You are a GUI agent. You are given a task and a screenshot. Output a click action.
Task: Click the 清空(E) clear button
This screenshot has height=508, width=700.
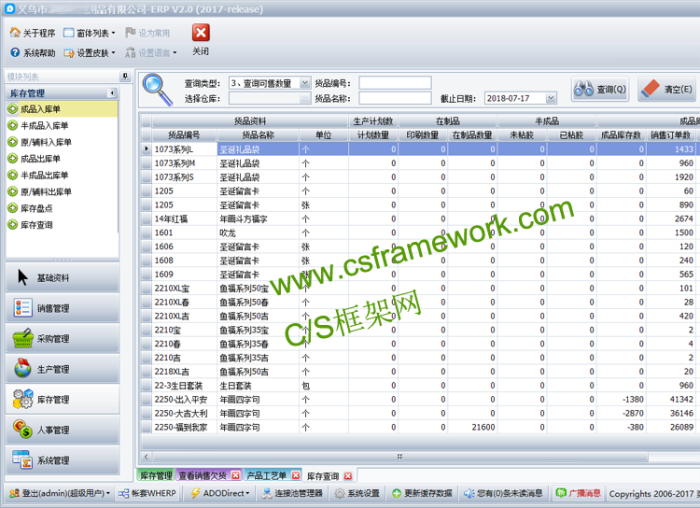point(666,90)
